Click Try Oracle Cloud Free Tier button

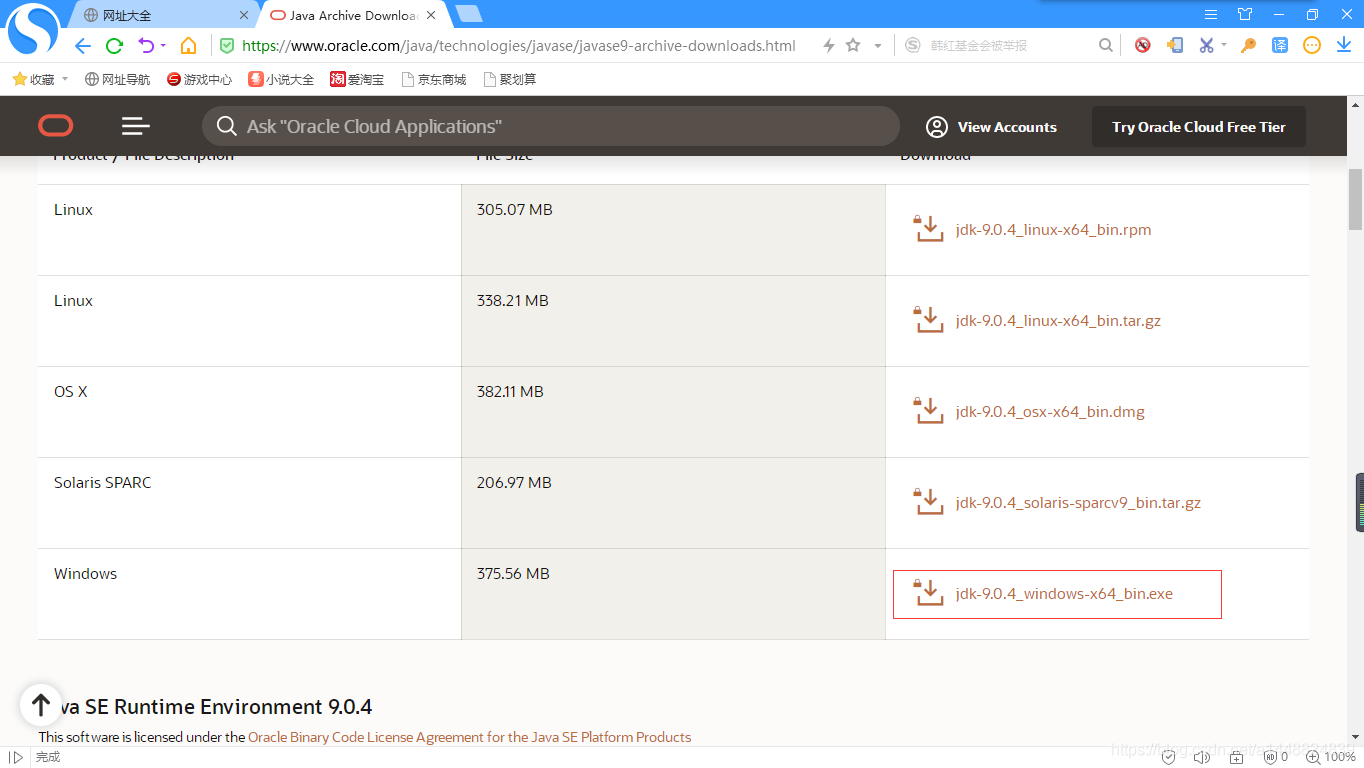[x=1199, y=127]
